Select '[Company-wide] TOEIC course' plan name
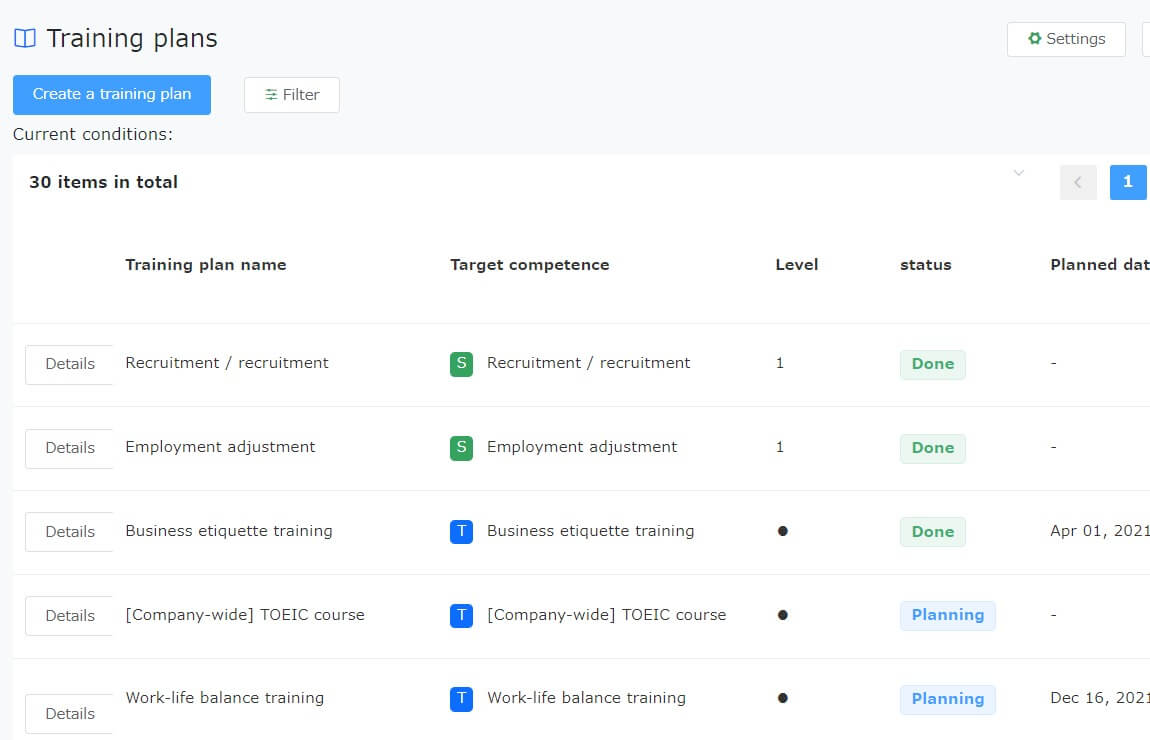This screenshot has height=740, width=1150. click(245, 615)
